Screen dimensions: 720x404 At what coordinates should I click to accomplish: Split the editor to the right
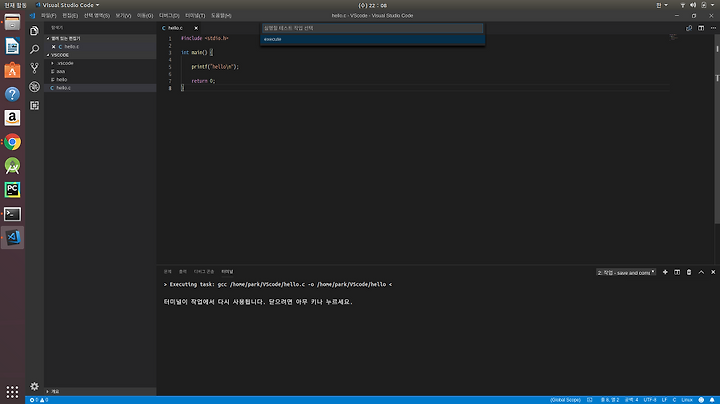pos(701,28)
